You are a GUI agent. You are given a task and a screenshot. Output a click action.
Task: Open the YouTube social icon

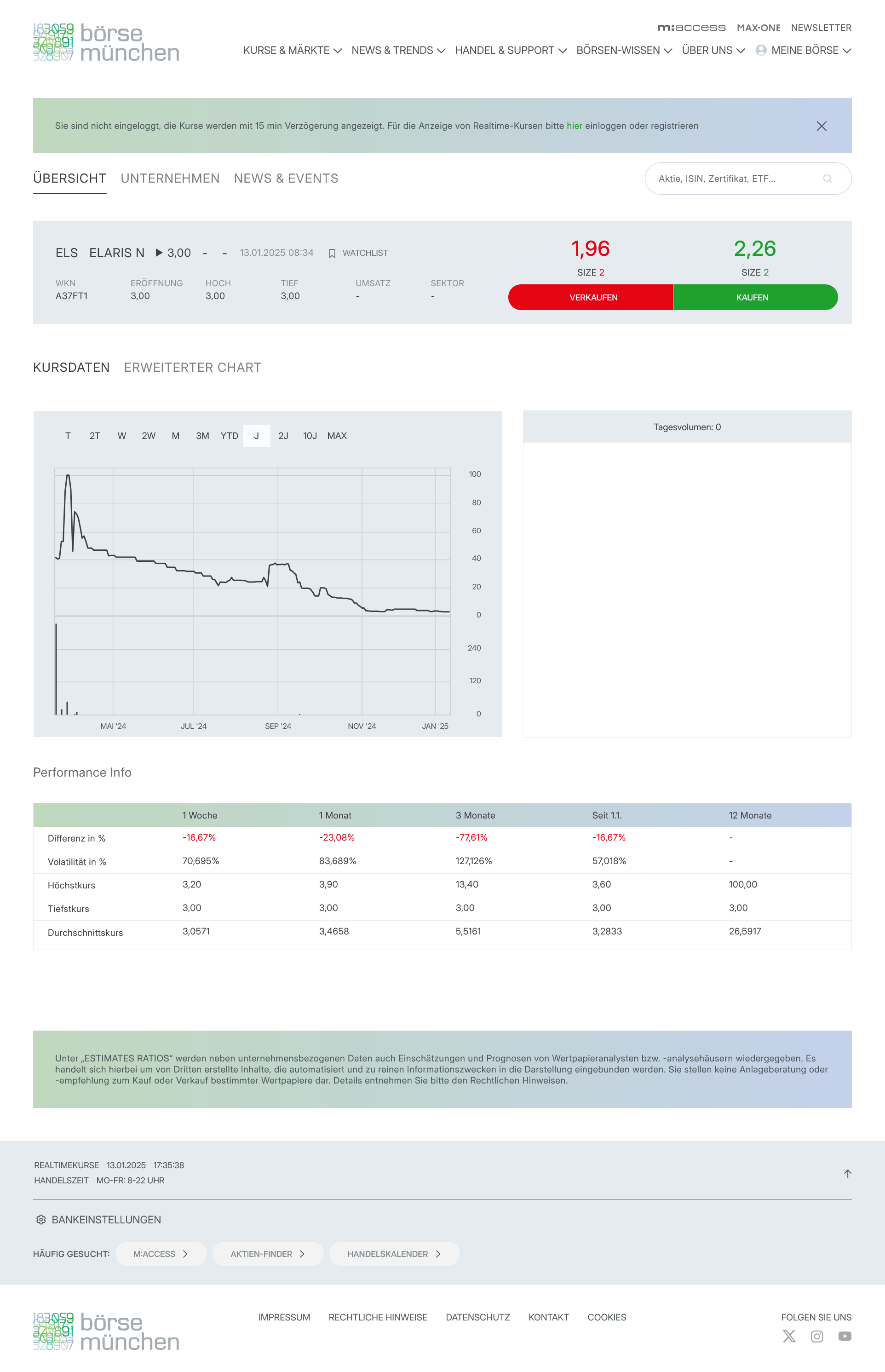point(844,1337)
